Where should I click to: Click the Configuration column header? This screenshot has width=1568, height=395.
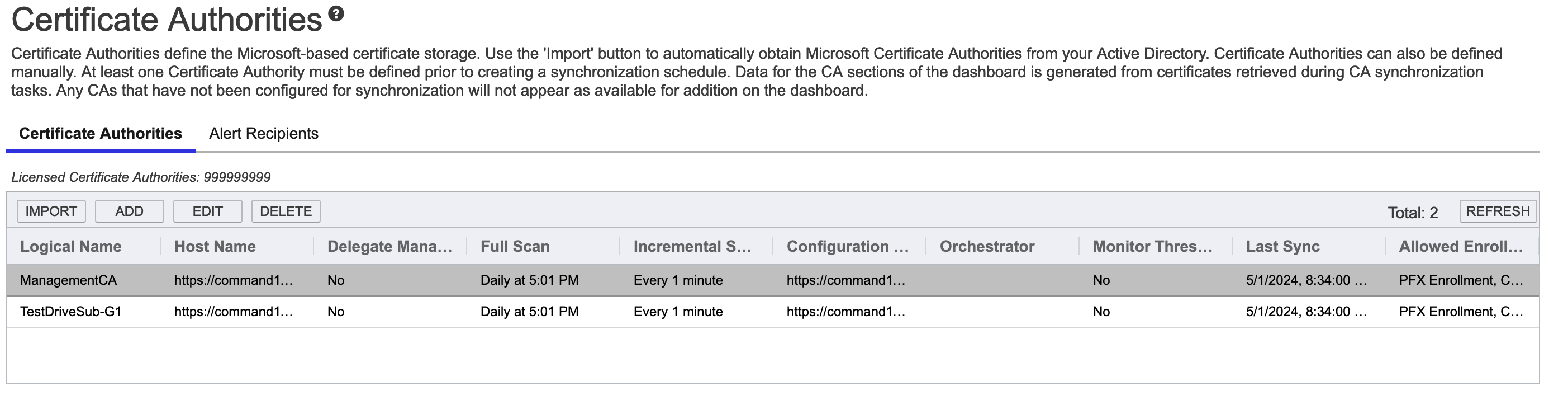[847, 246]
